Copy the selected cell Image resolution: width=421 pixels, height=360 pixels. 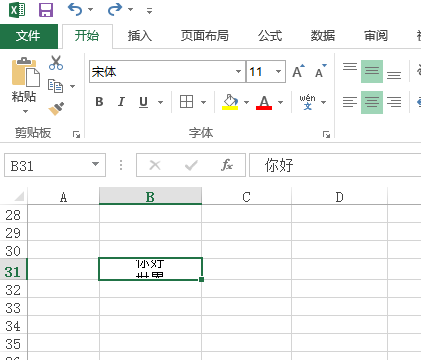[55, 86]
